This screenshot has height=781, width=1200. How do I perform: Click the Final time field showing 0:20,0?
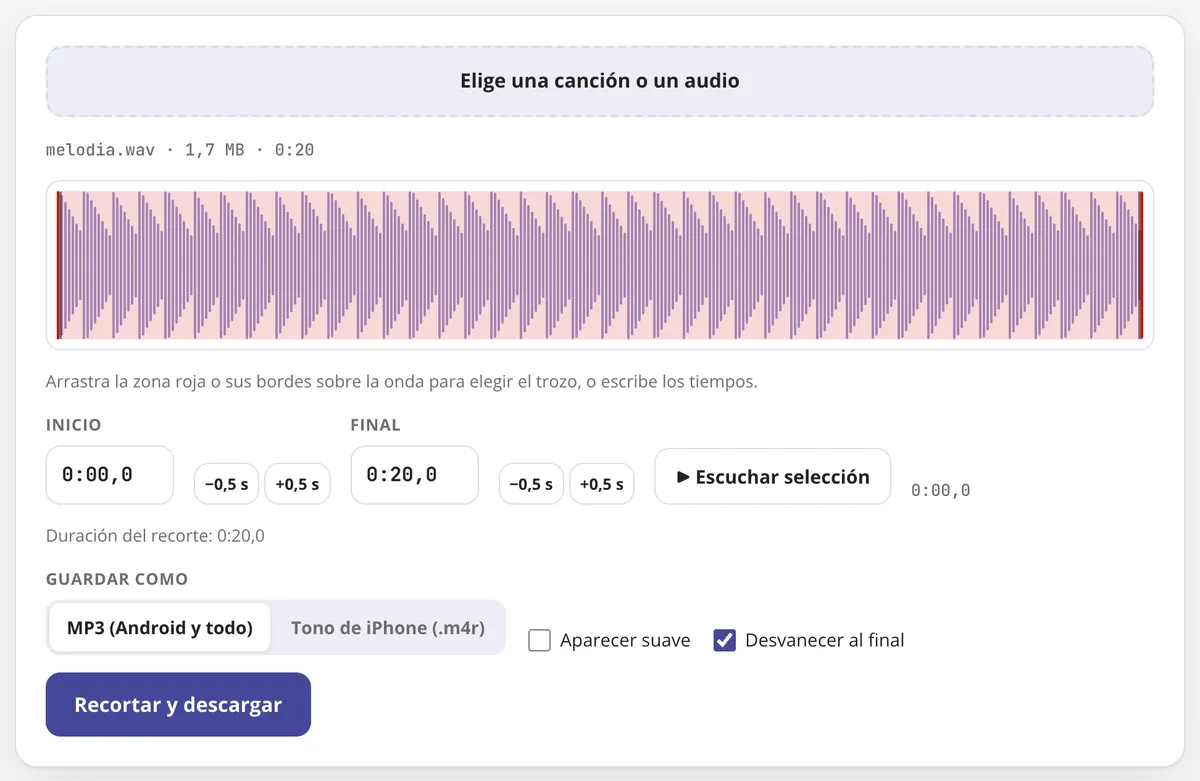tap(415, 475)
